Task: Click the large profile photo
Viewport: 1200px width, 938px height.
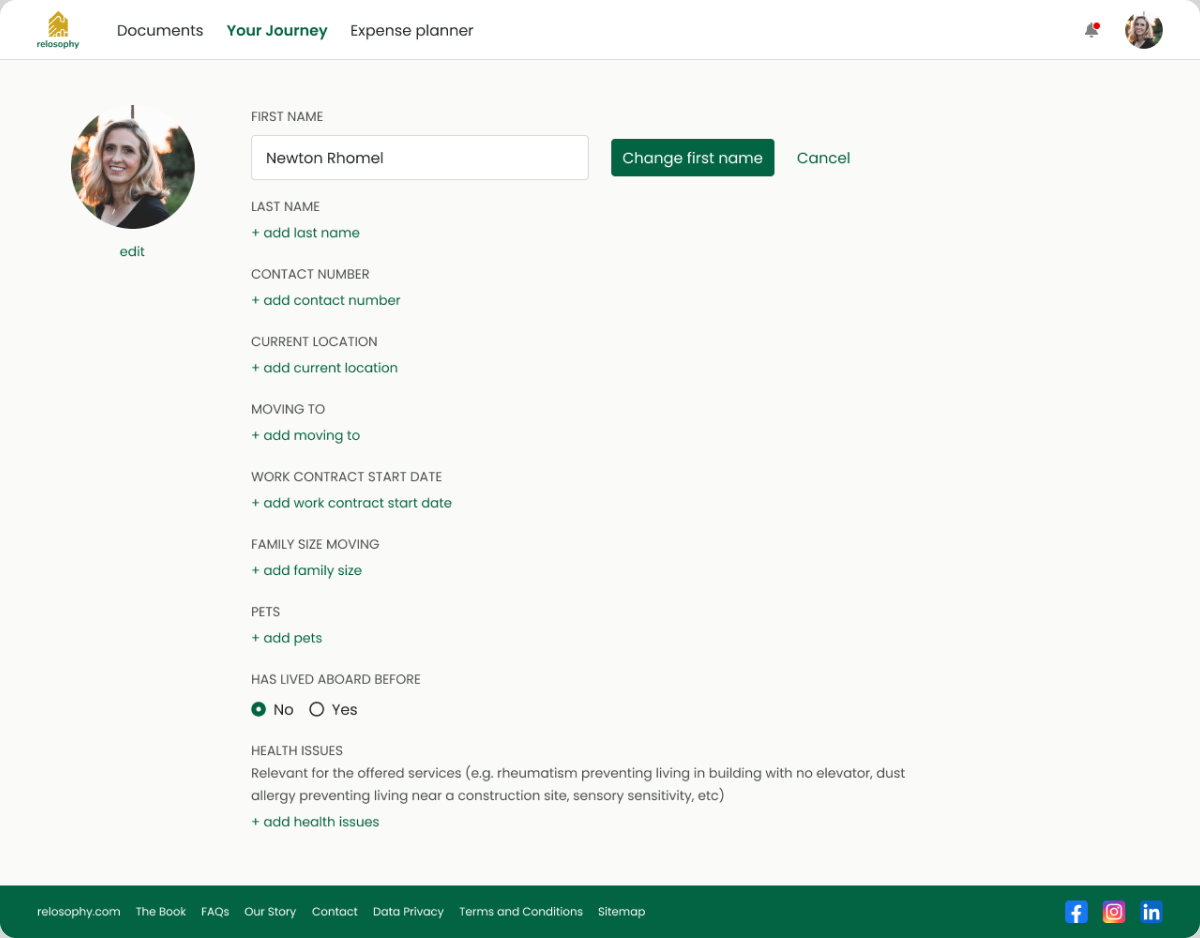Action: point(133,167)
